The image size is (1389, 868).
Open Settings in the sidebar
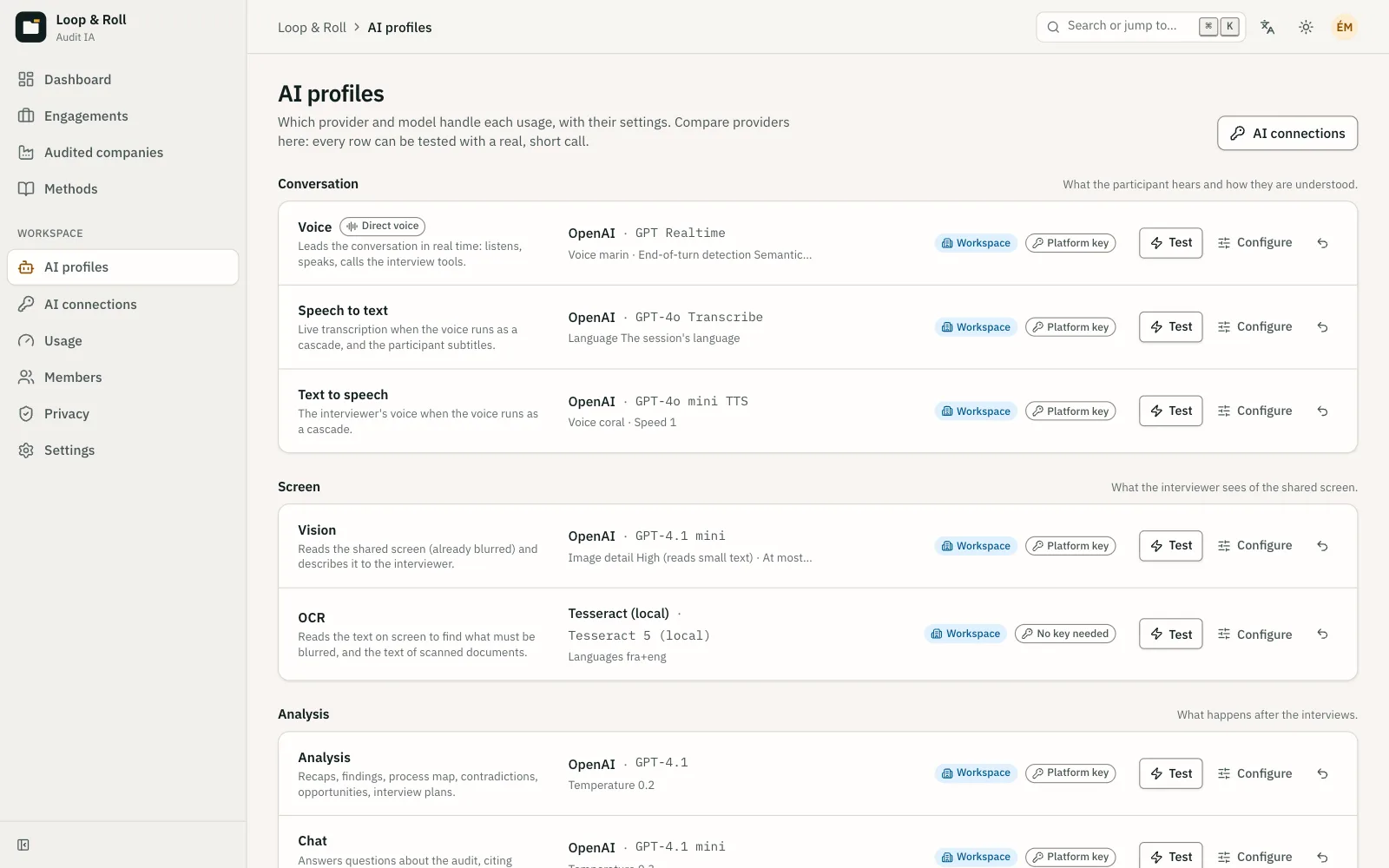[123, 450]
